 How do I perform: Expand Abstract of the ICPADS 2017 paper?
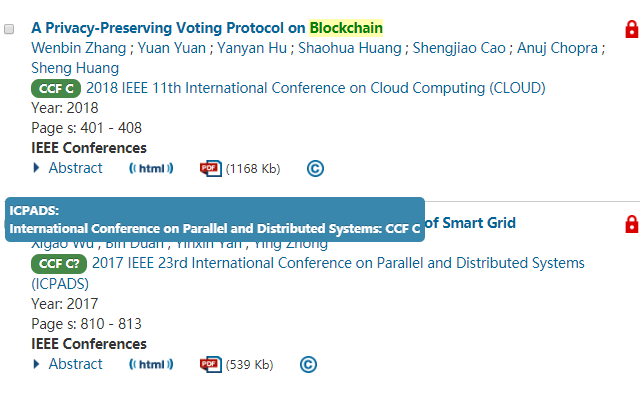68,364
